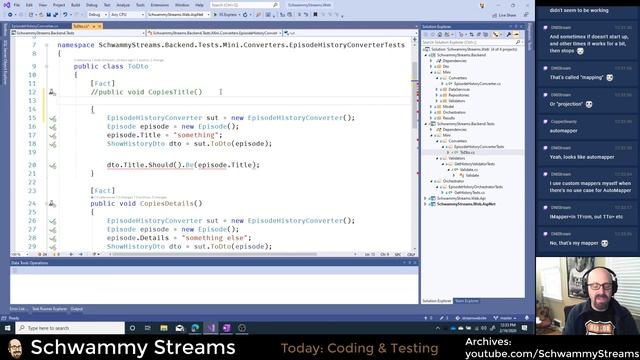Open the Help menu
The image size is (640, 360).
coord(199,5)
